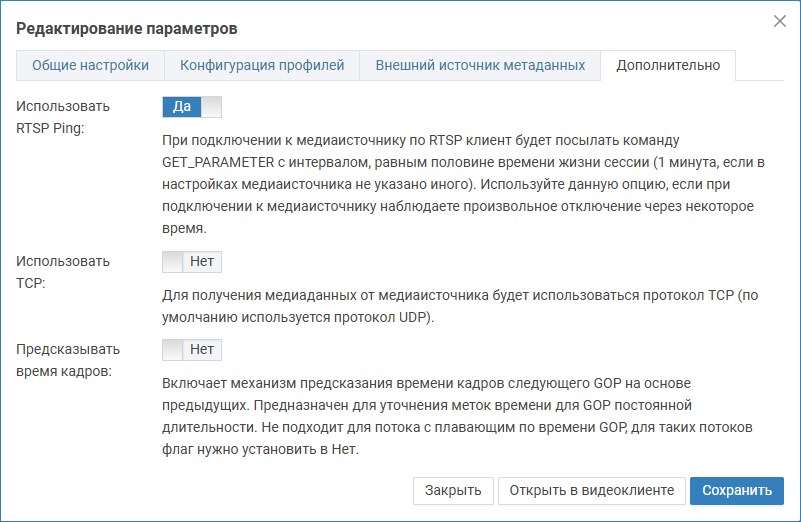The width and height of the screenshot is (801, 522).
Task: Click the gray knob of the TCP toggle
Action: pos(173,262)
